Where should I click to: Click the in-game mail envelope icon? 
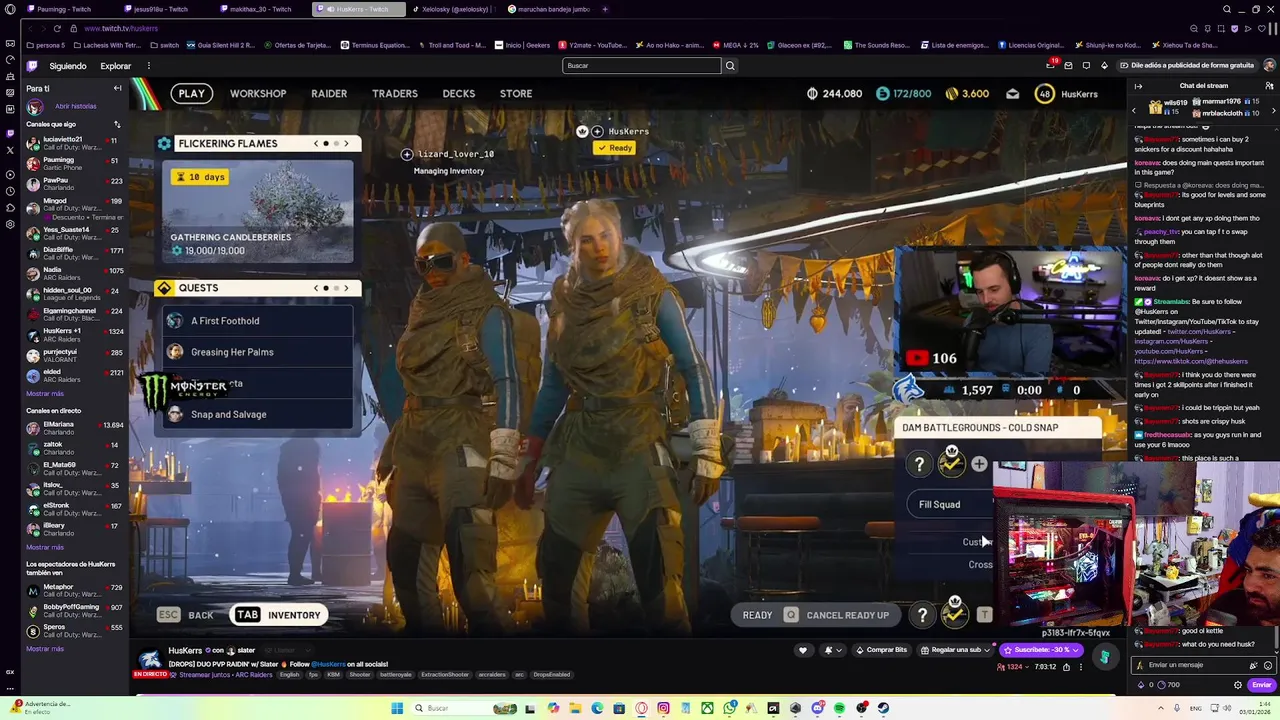[1012, 94]
